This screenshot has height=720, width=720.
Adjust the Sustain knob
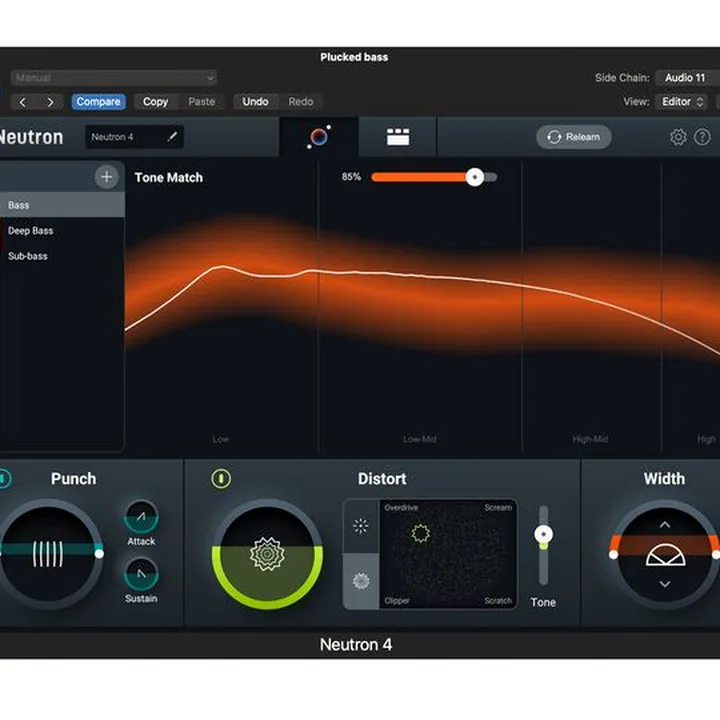coord(141,574)
